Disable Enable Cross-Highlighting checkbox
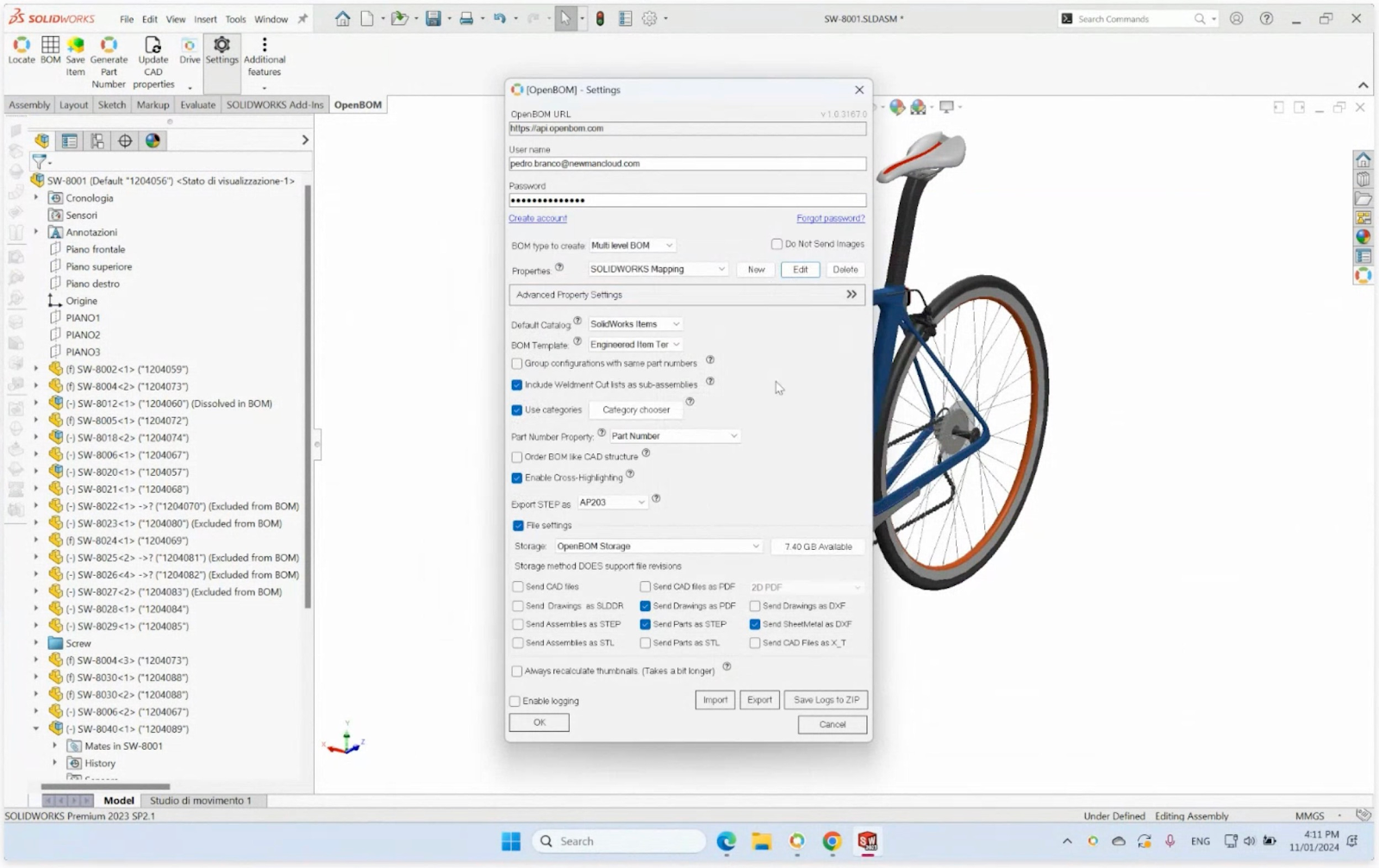This screenshot has width=1379, height=868. [x=517, y=478]
